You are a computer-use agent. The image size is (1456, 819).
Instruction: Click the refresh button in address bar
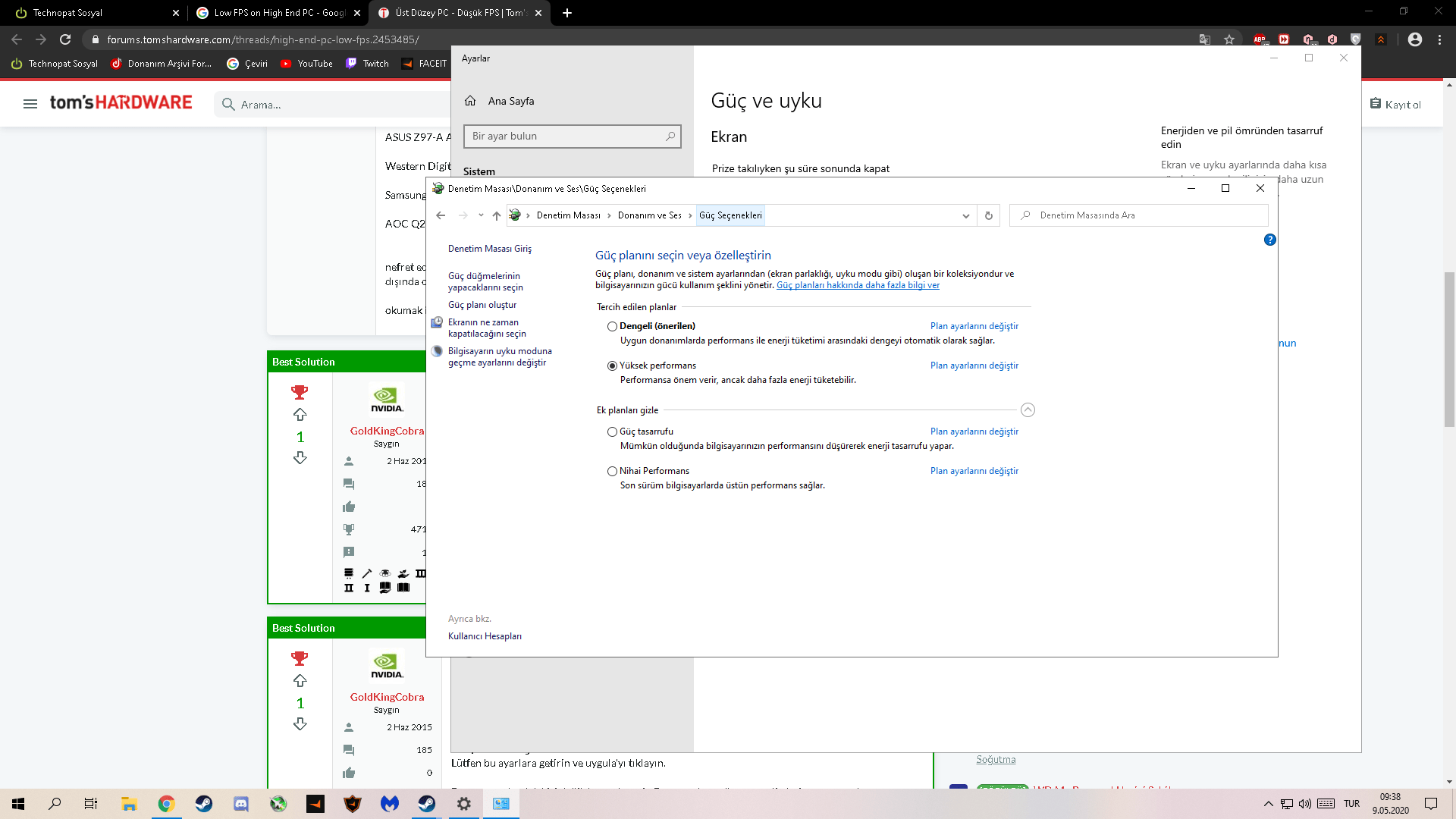pos(988,215)
